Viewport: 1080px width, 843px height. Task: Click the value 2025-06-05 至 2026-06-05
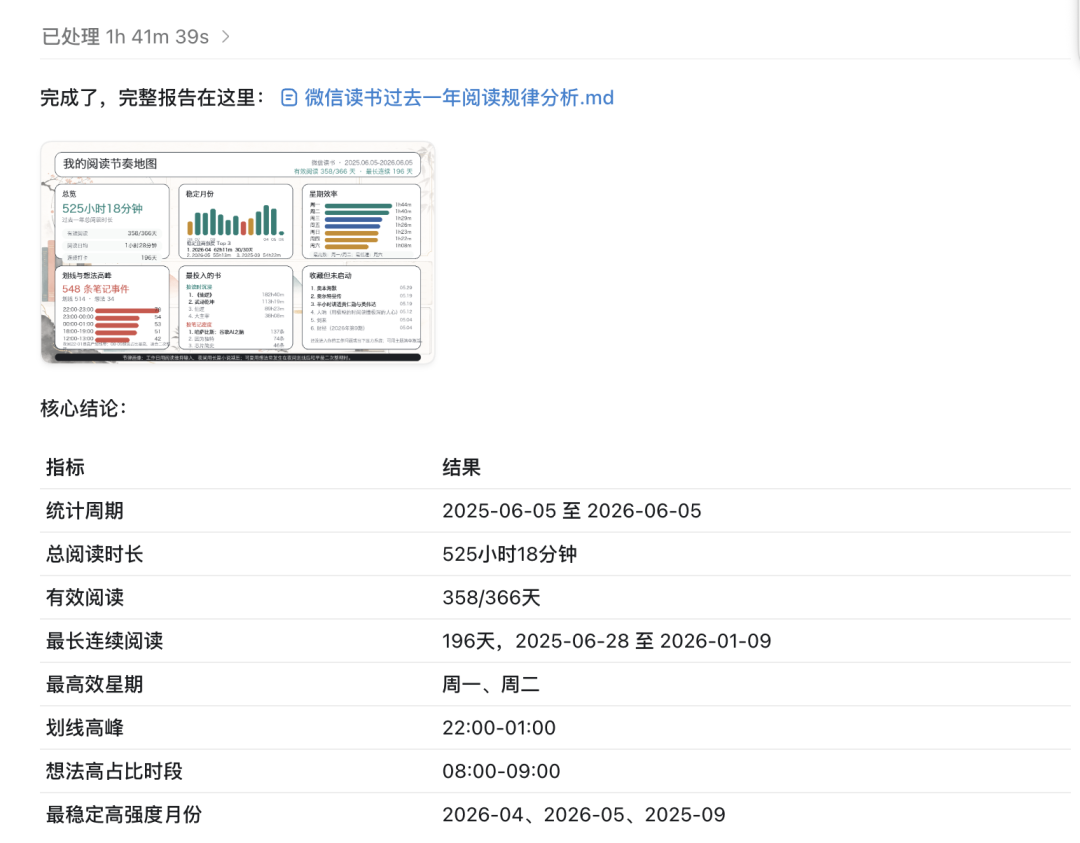click(x=572, y=511)
